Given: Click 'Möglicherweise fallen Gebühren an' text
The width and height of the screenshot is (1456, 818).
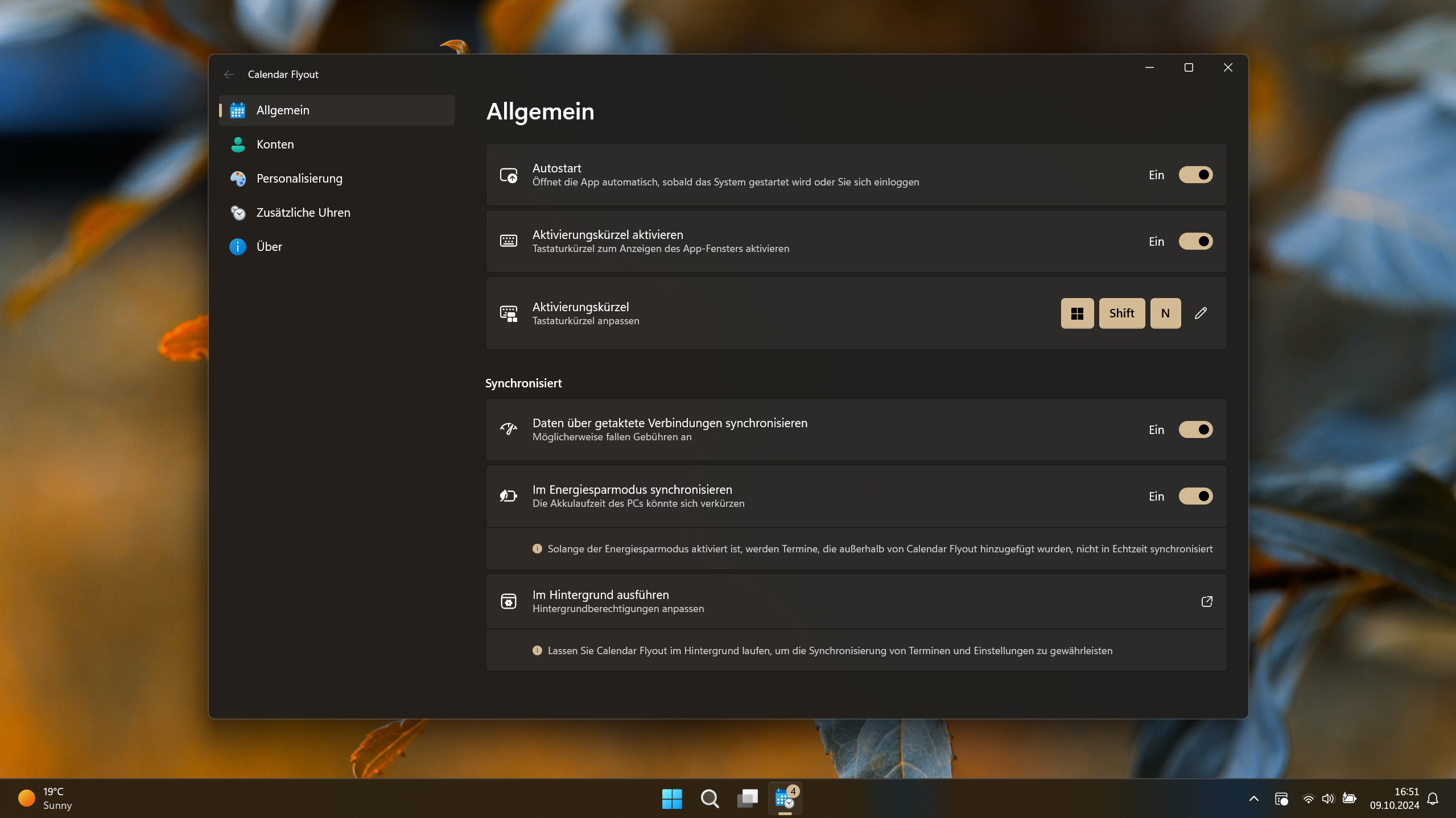Looking at the screenshot, I should pyautogui.click(x=612, y=437).
